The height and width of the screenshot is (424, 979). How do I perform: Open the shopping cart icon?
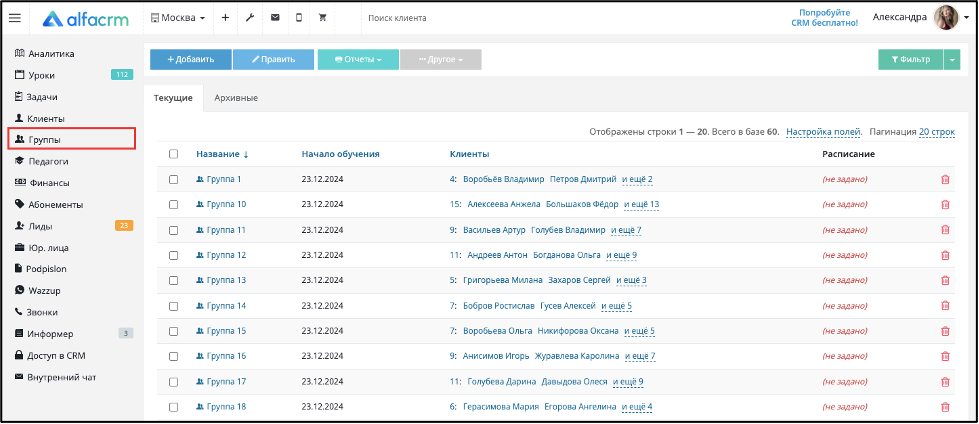(323, 18)
